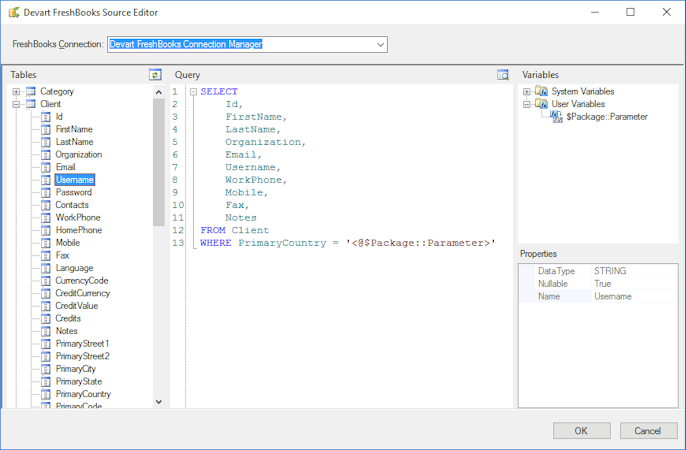Collapse the SELECT statement fold marker
The height and width of the screenshot is (450, 686).
pos(193,92)
